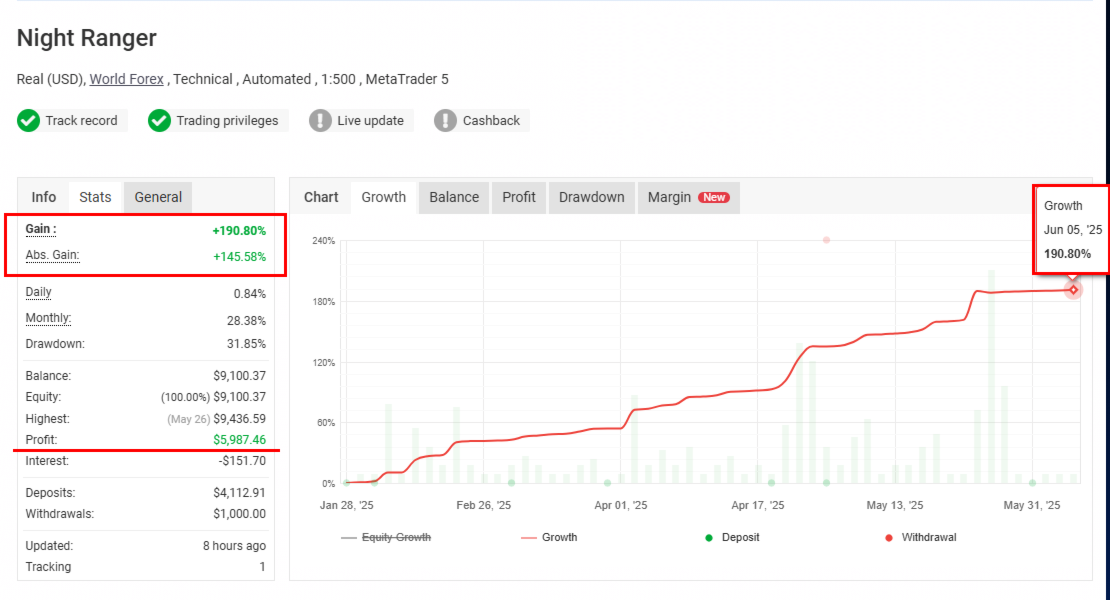Click the Cashback label
The image size is (1110, 600).
[491, 121]
